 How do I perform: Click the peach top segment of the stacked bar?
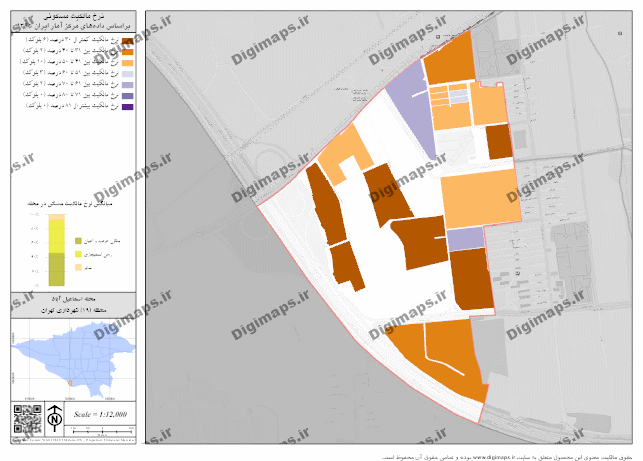pos(57,217)
